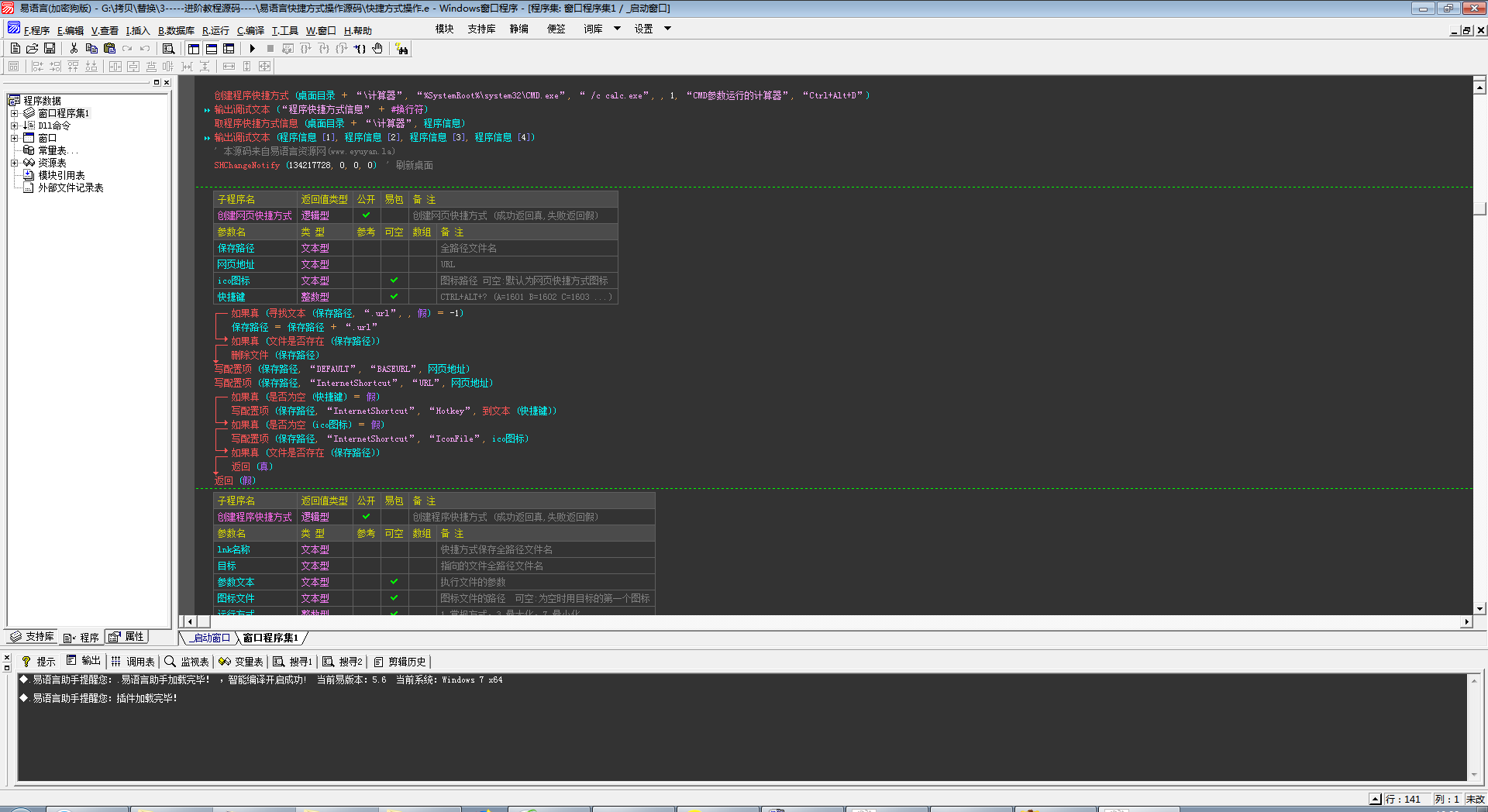The width and height of the screenshot is (1488, 812).
Task: Open the 词库 dropdown arrow
Action: 617,29
